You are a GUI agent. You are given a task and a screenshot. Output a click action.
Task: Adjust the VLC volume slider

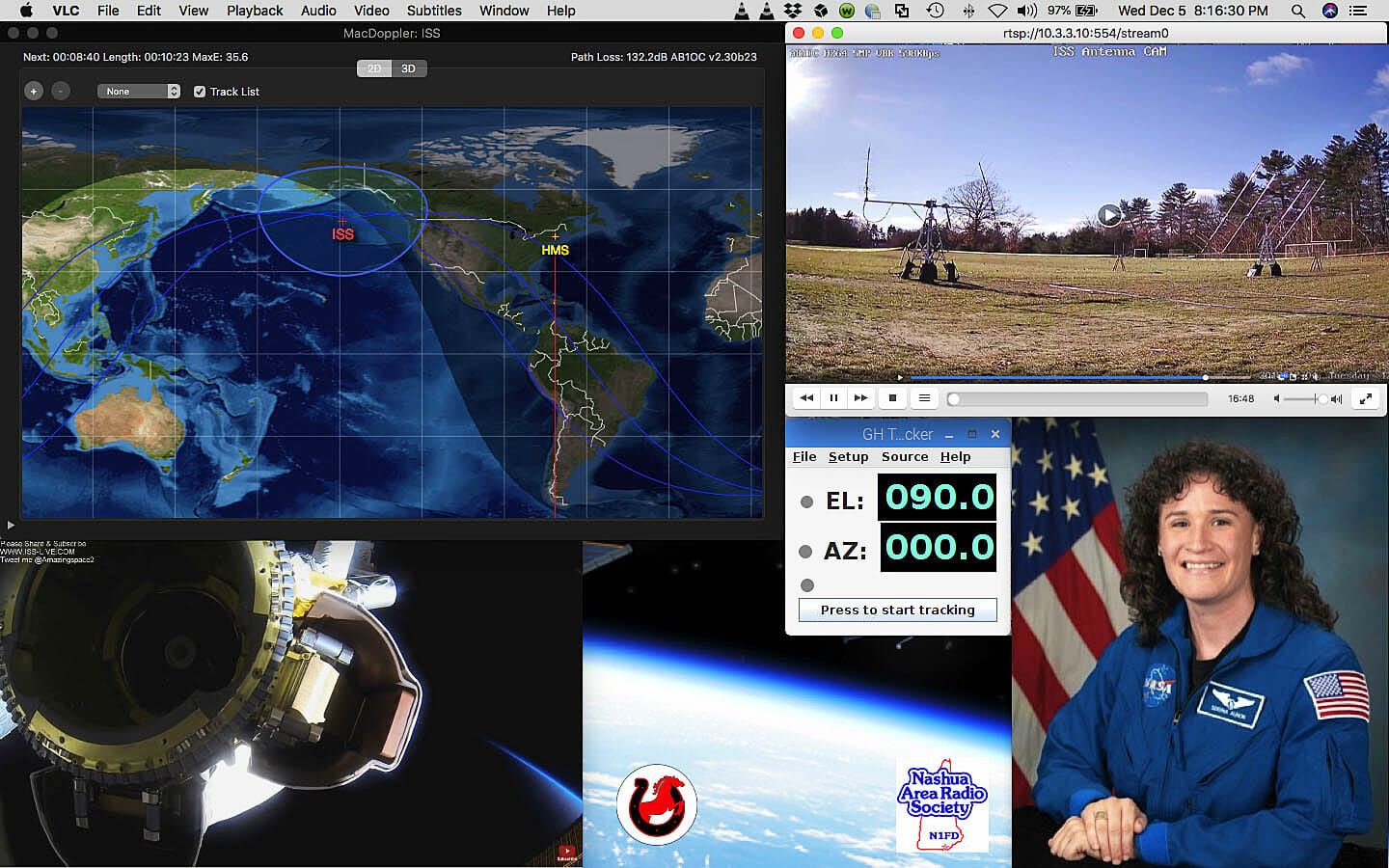point(1306,398)
